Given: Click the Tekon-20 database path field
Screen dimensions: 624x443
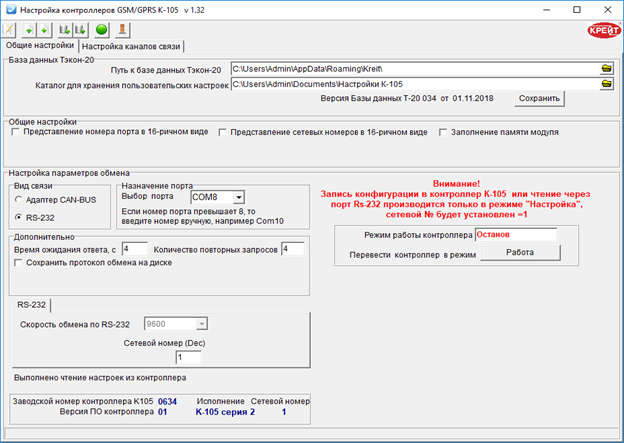Looking at the screenshot, I should pos(415,69).
